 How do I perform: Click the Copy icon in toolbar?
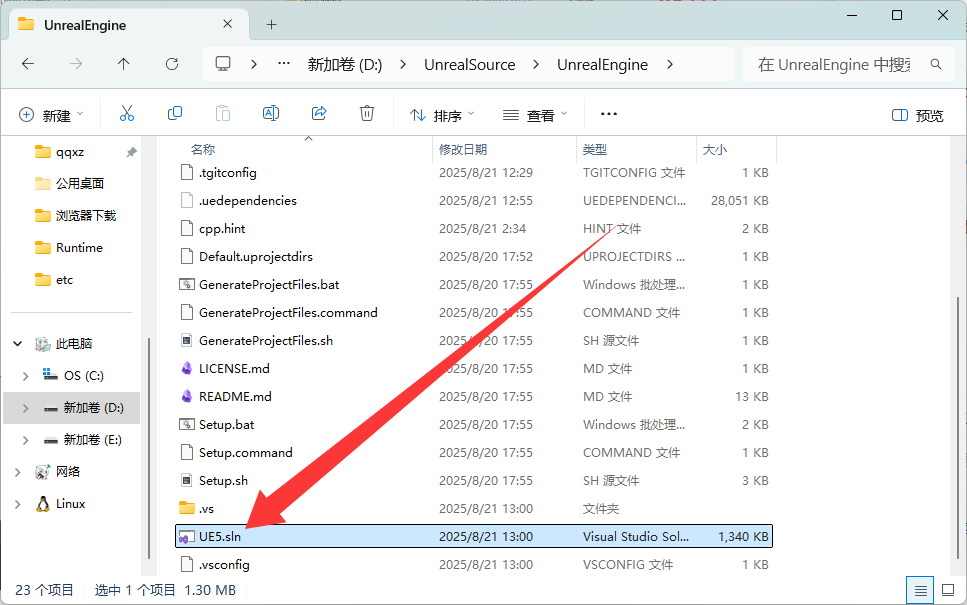(x=175, y=113)
